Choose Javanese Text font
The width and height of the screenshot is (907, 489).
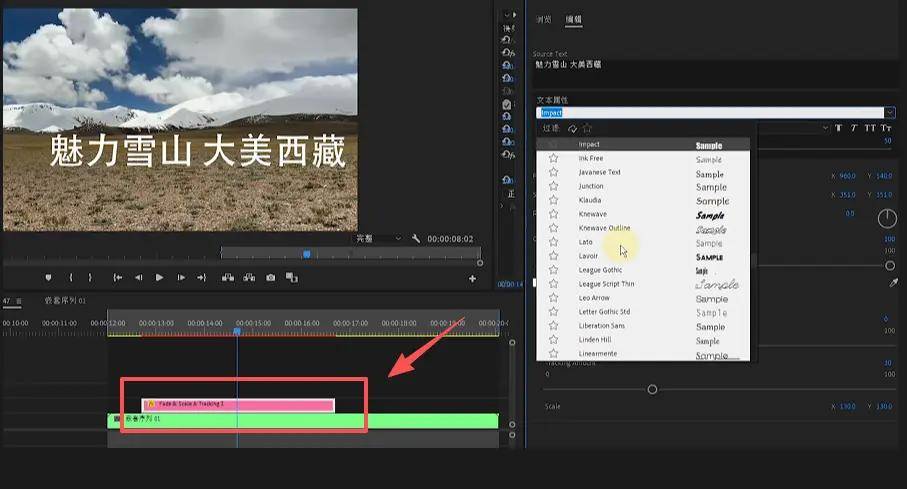point(643,172)
